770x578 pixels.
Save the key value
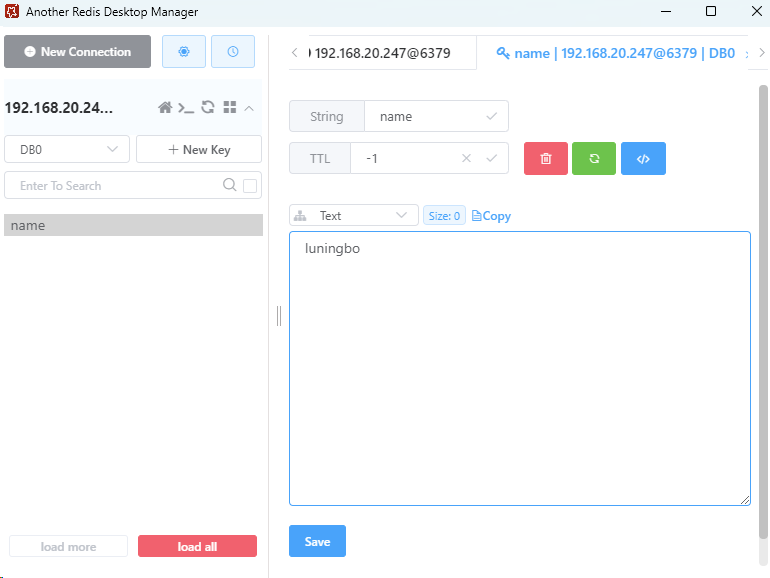(317, 541)
